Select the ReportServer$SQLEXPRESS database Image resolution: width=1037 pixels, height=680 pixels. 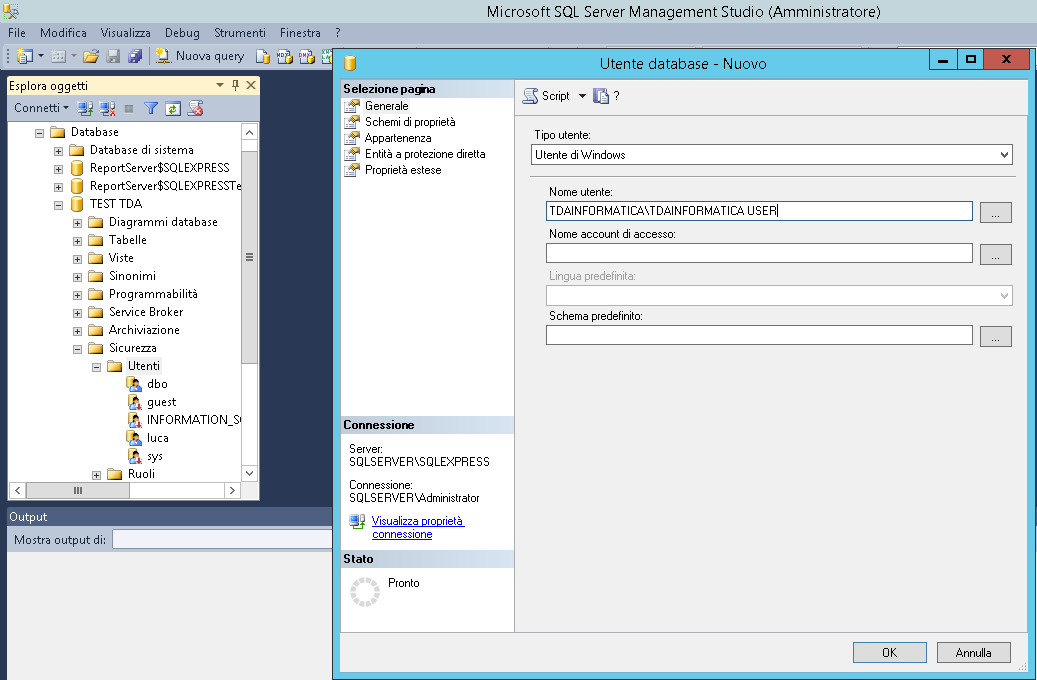pos(159,168)
